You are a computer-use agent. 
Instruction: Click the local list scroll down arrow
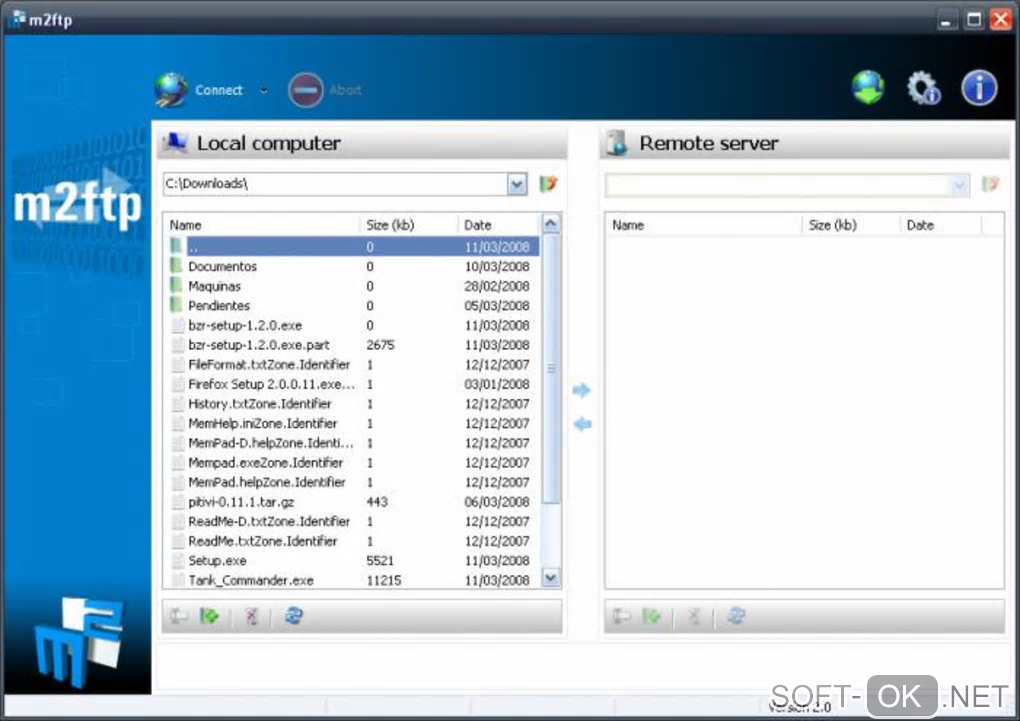pos(550,578)
